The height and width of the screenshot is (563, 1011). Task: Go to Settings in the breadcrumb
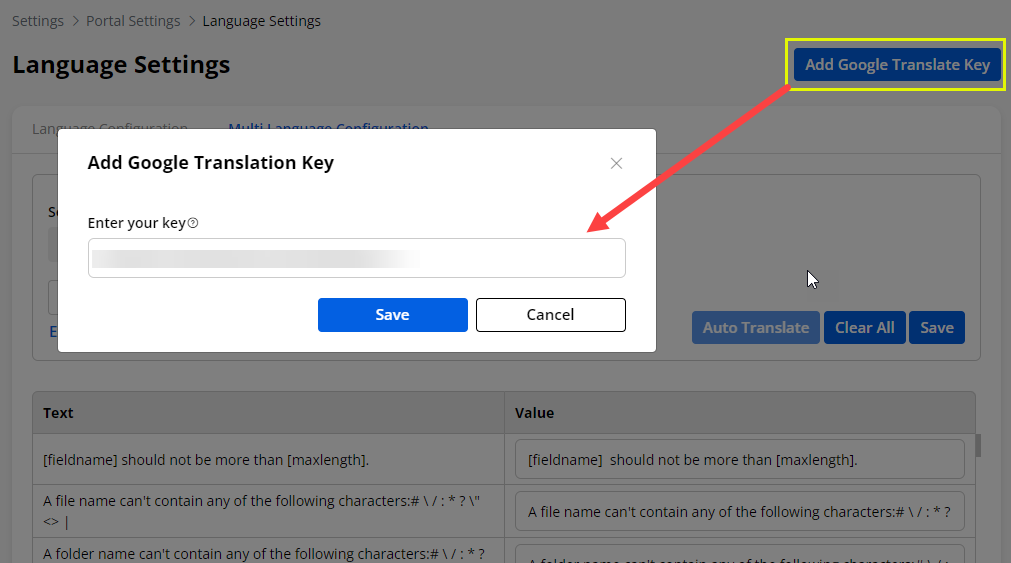[38, 21]
